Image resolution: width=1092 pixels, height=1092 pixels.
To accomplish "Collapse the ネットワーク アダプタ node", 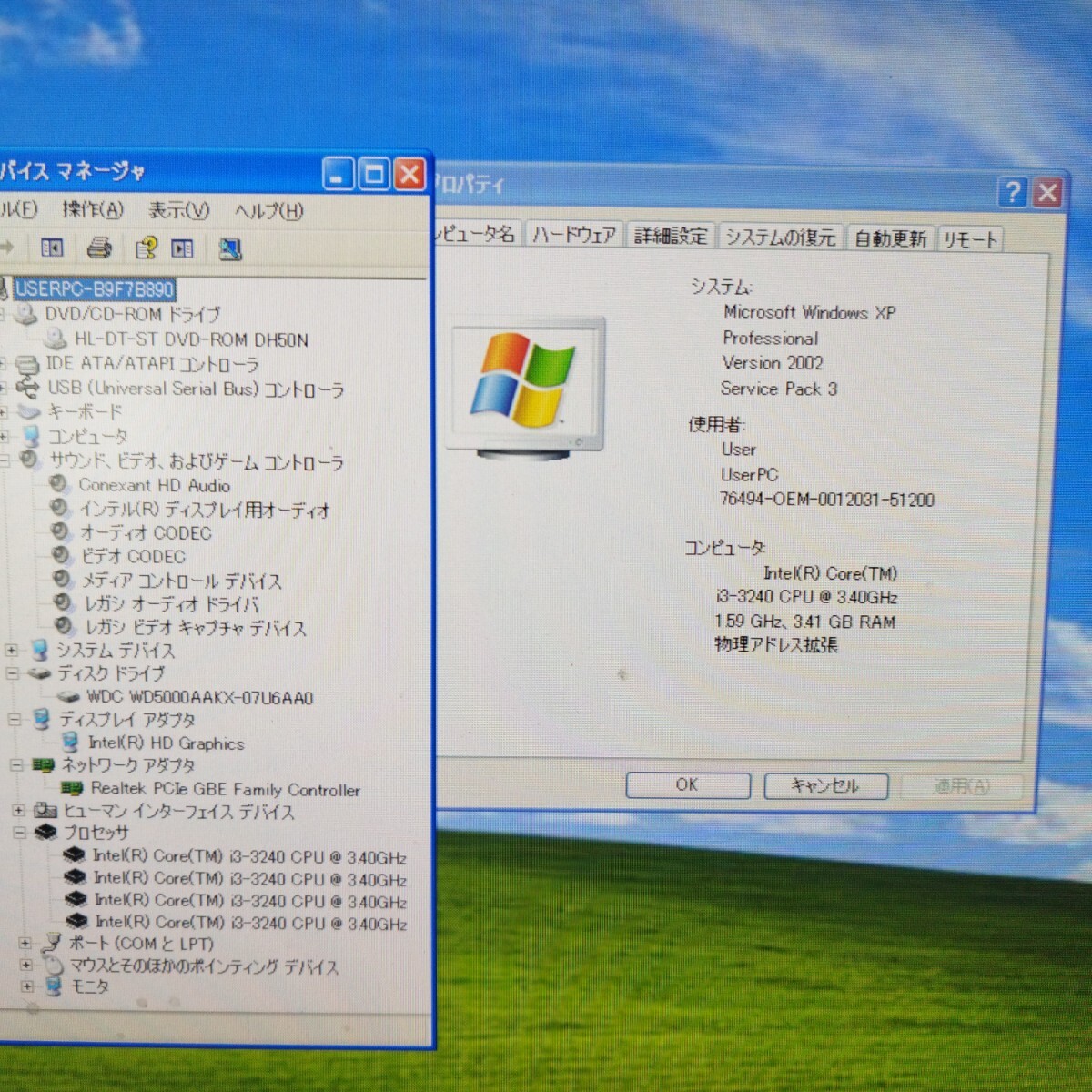I will (16, 765).
